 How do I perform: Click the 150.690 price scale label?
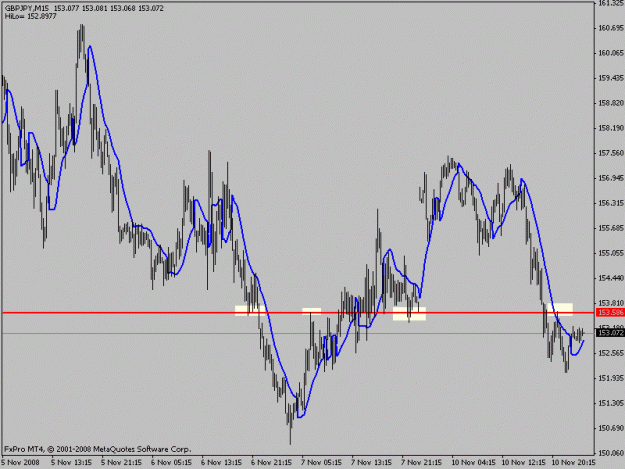[x=611, y=428]
